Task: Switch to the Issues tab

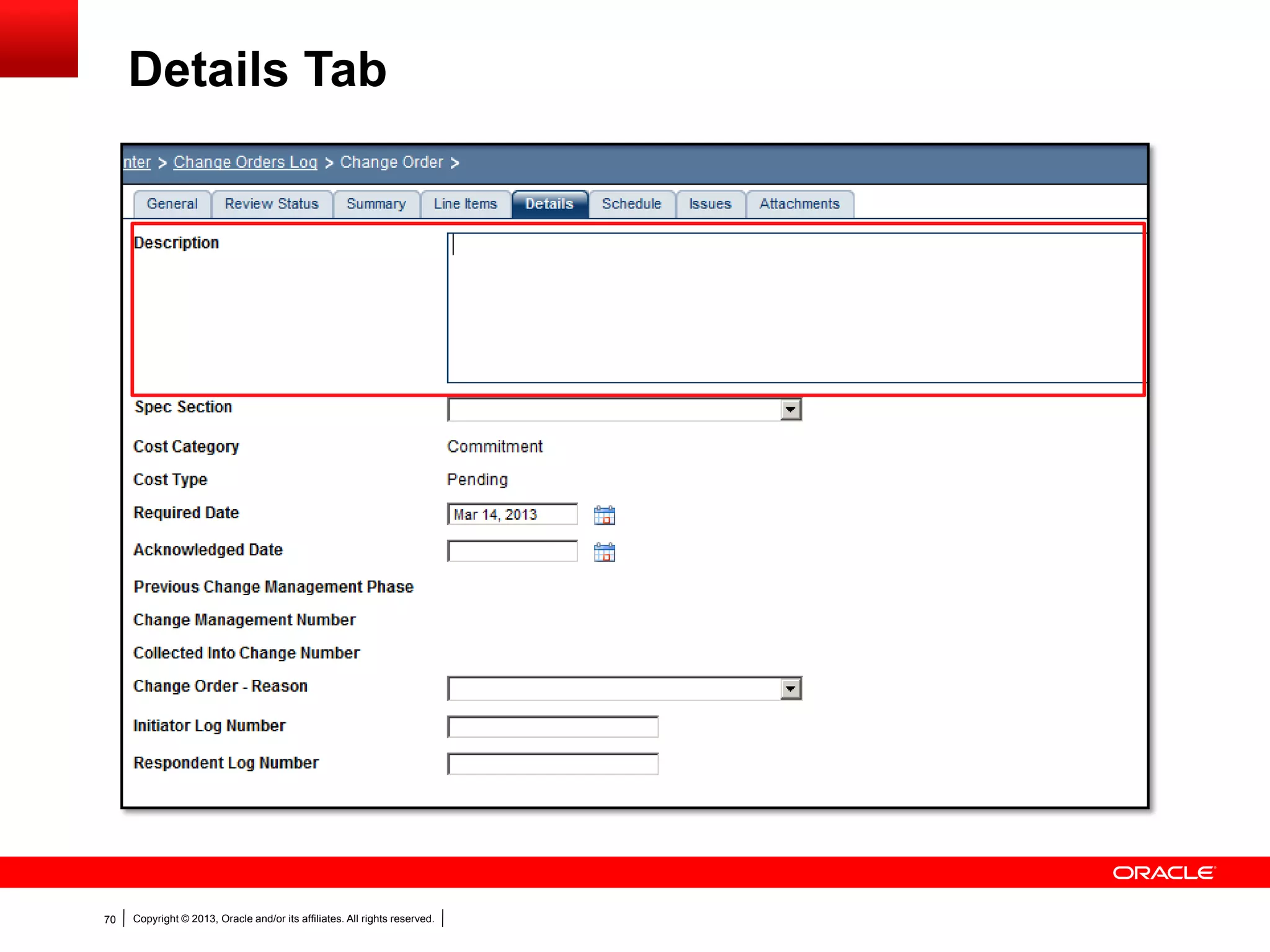Action: pyautogui.click(x=710, y=204)
